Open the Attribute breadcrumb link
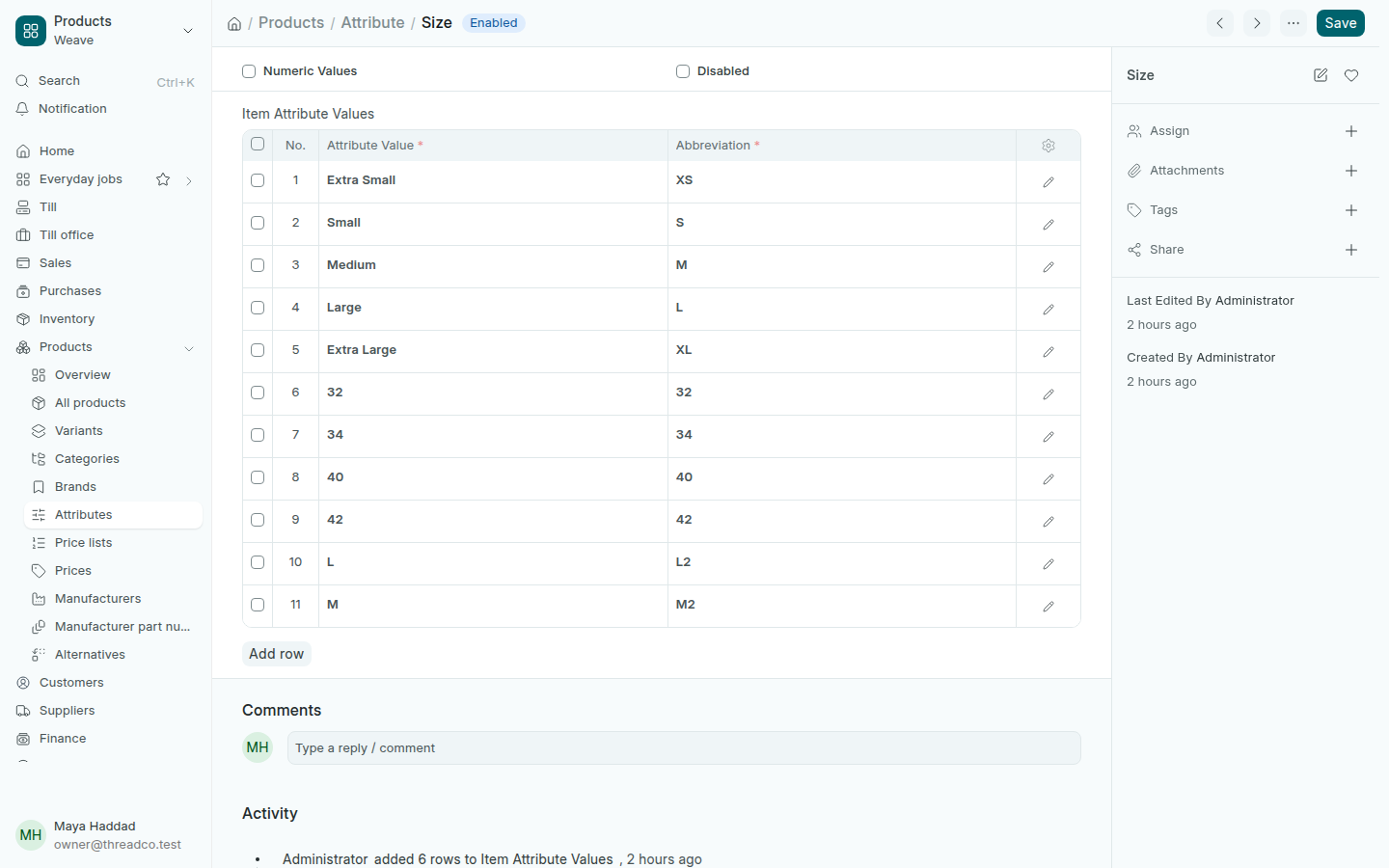Viewport: 1389px width, 868px height. 372,22
